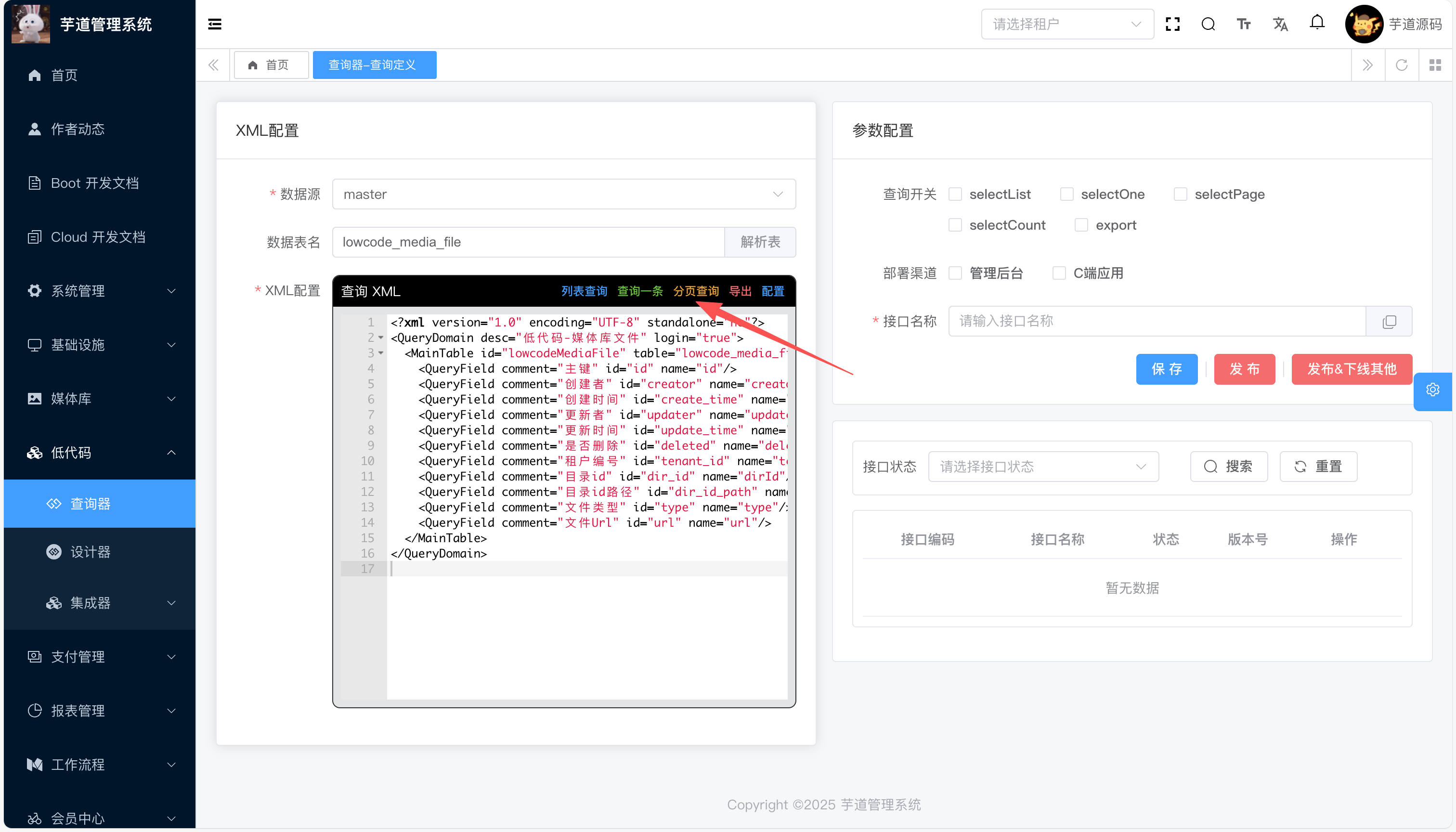Image resolution: width=1456 pixels, height=832 pixels.
Task: Copy interface name using copy icon
Action: click(1389, 322)
